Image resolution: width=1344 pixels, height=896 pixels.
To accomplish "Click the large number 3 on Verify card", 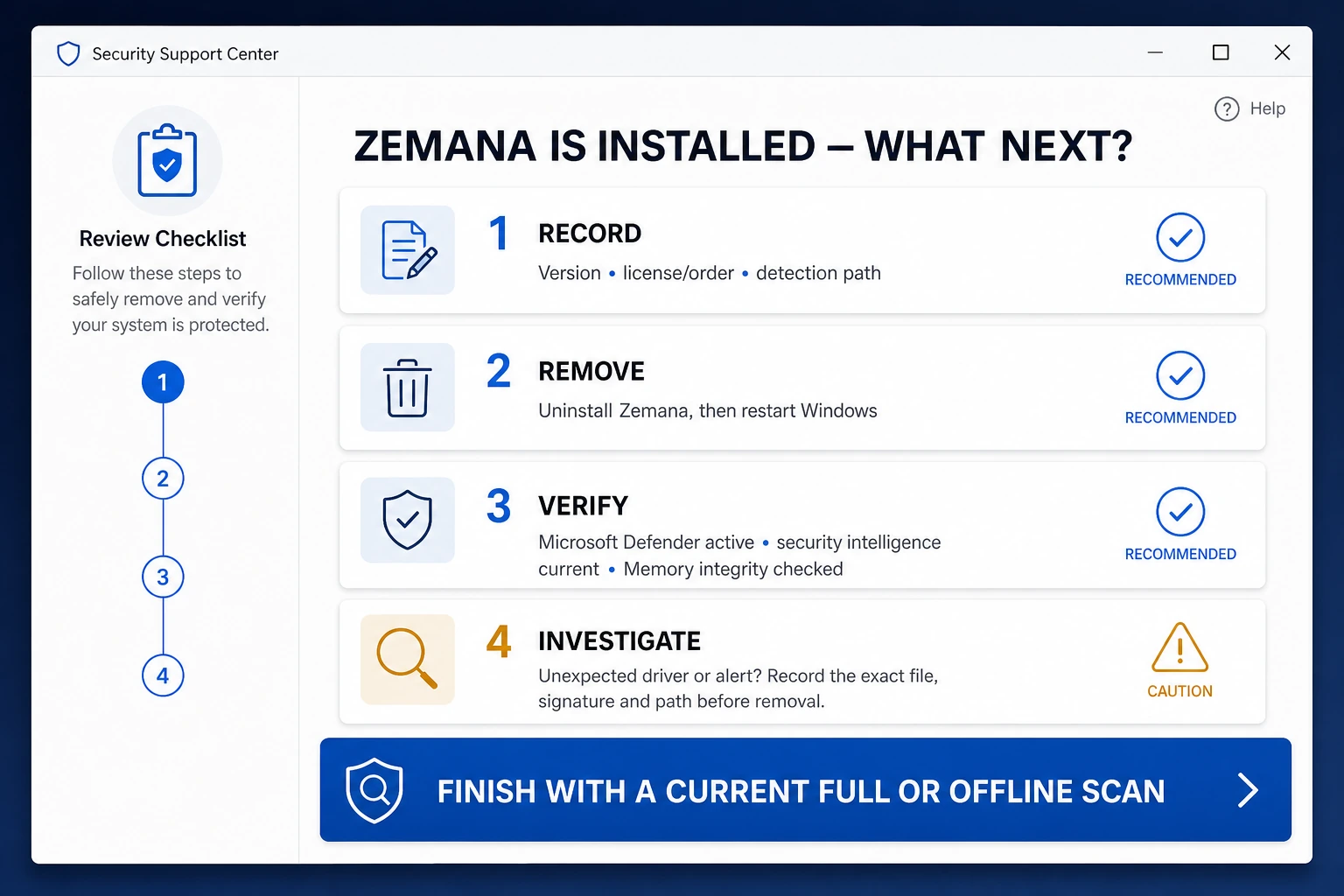I will coord(499,506).
